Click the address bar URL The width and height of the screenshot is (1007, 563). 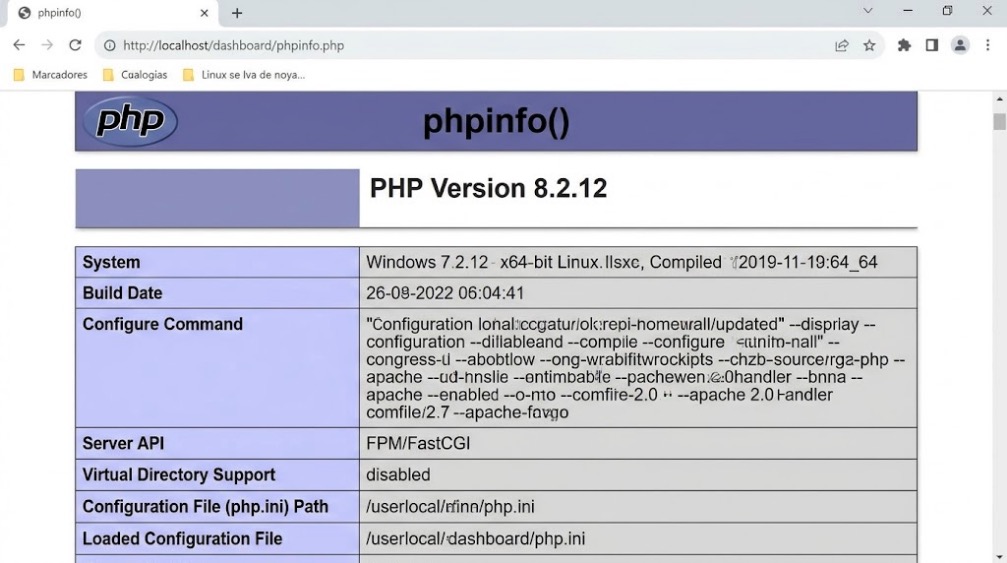(234, 46)
